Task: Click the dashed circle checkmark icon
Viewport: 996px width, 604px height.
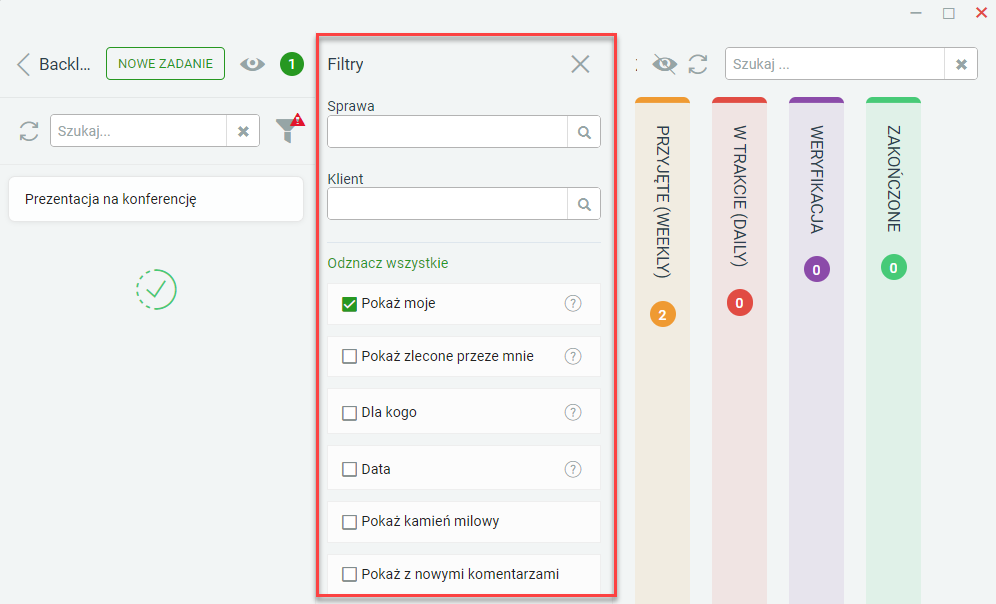Action: tap(156, 290)
